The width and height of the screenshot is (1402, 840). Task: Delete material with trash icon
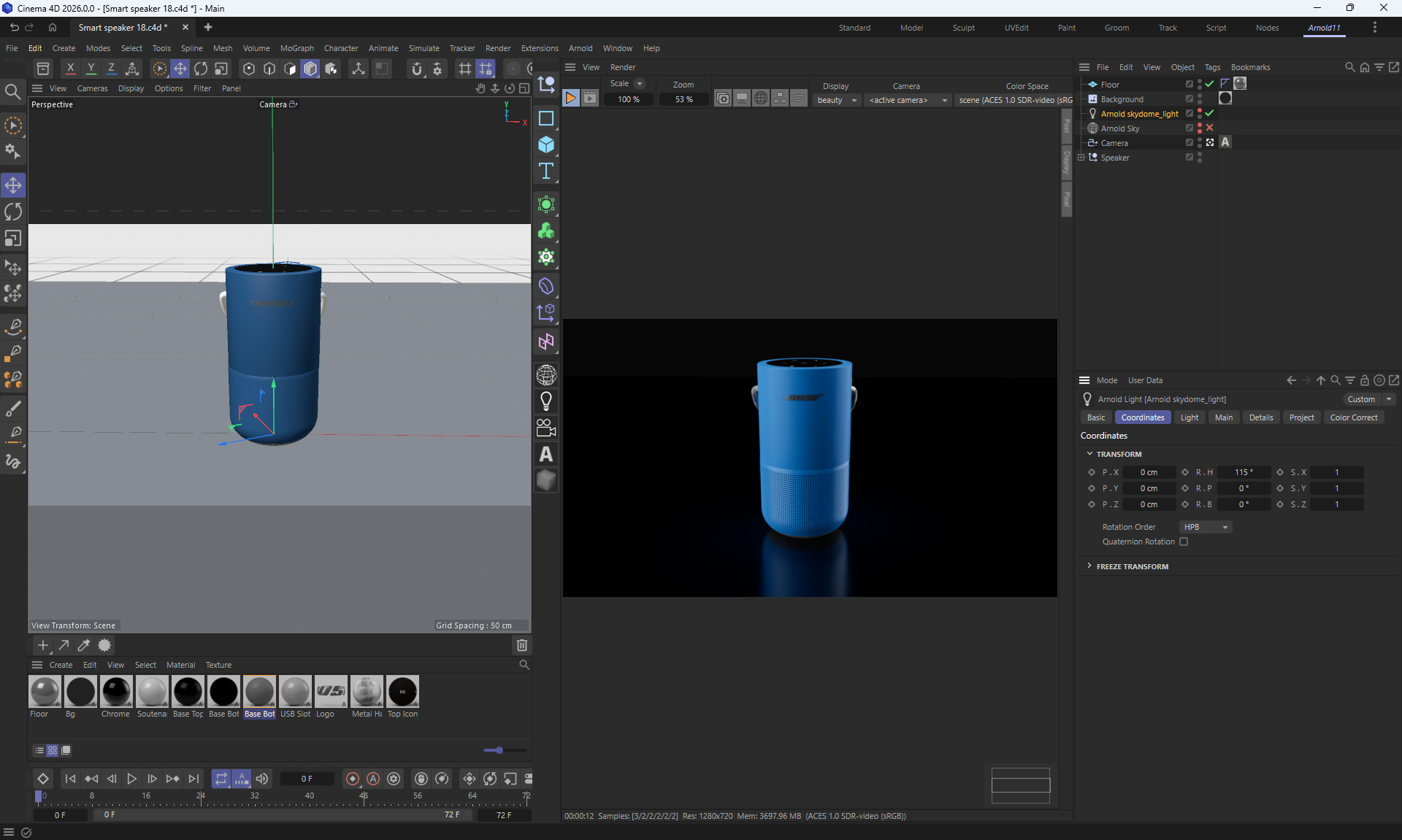[x=522, y=645]
